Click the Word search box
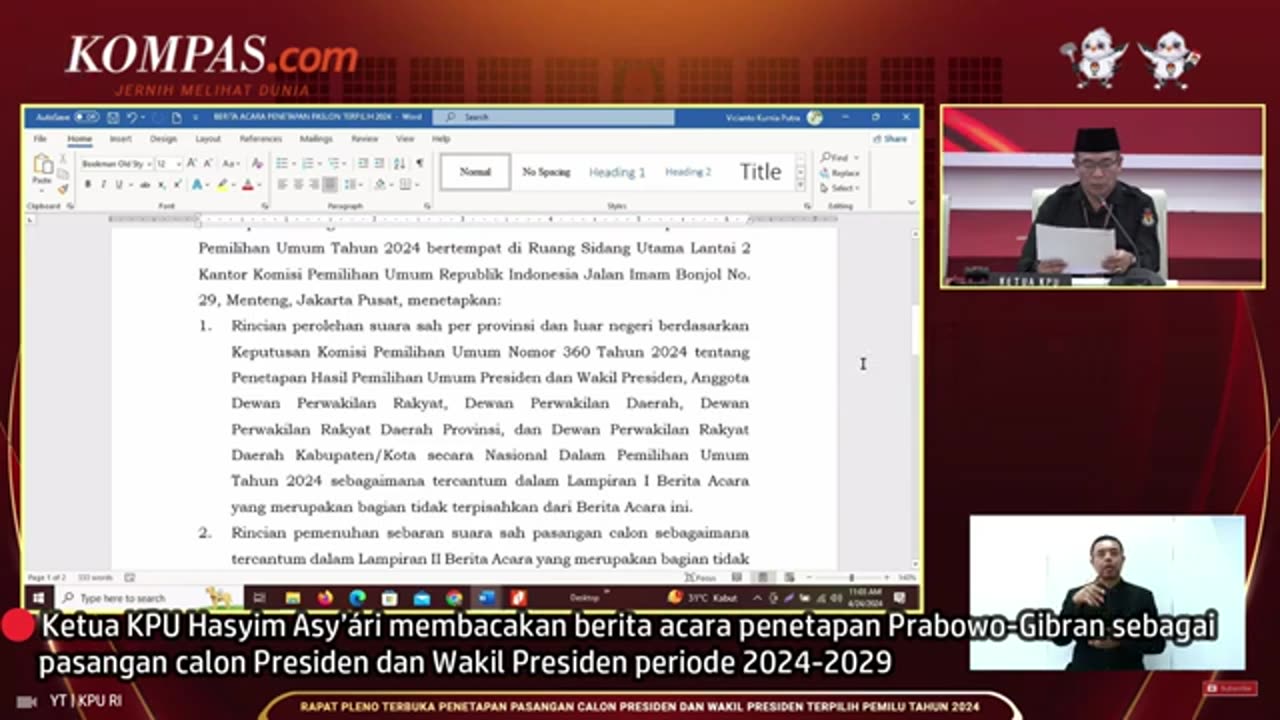 [553, 117]
